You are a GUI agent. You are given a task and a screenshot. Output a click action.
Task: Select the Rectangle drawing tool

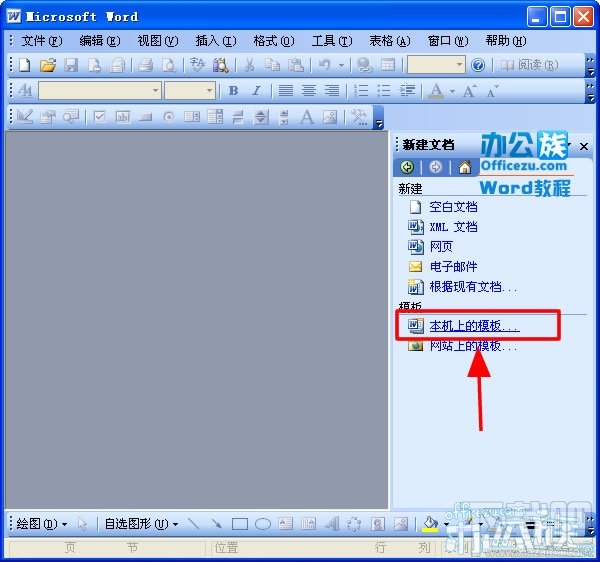coord(240,523)
